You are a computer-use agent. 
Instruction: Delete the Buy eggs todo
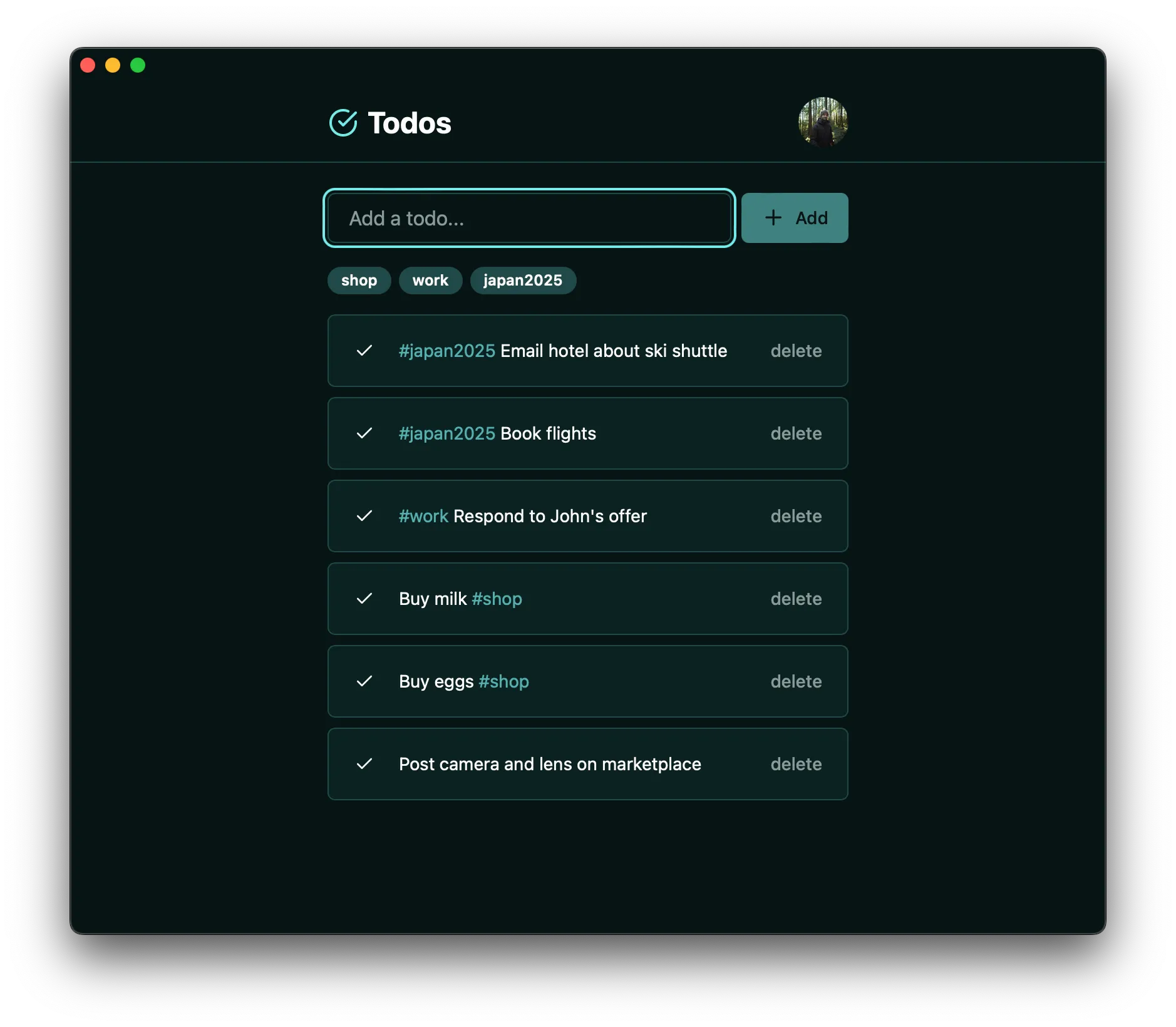point(796,681)
